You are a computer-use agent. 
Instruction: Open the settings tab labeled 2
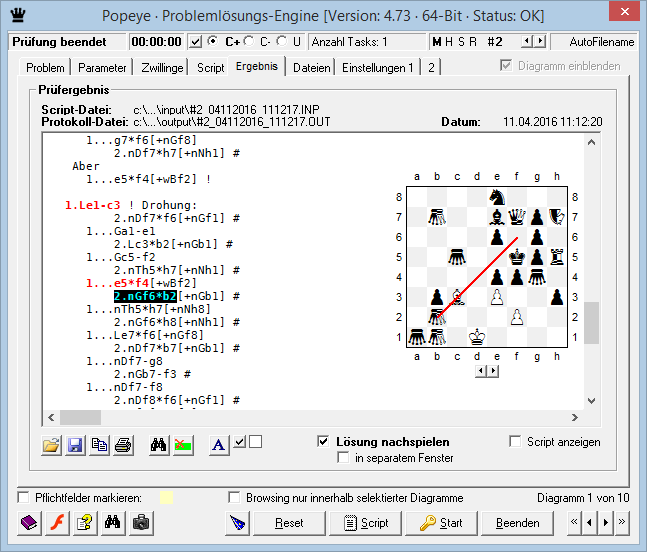431,68
